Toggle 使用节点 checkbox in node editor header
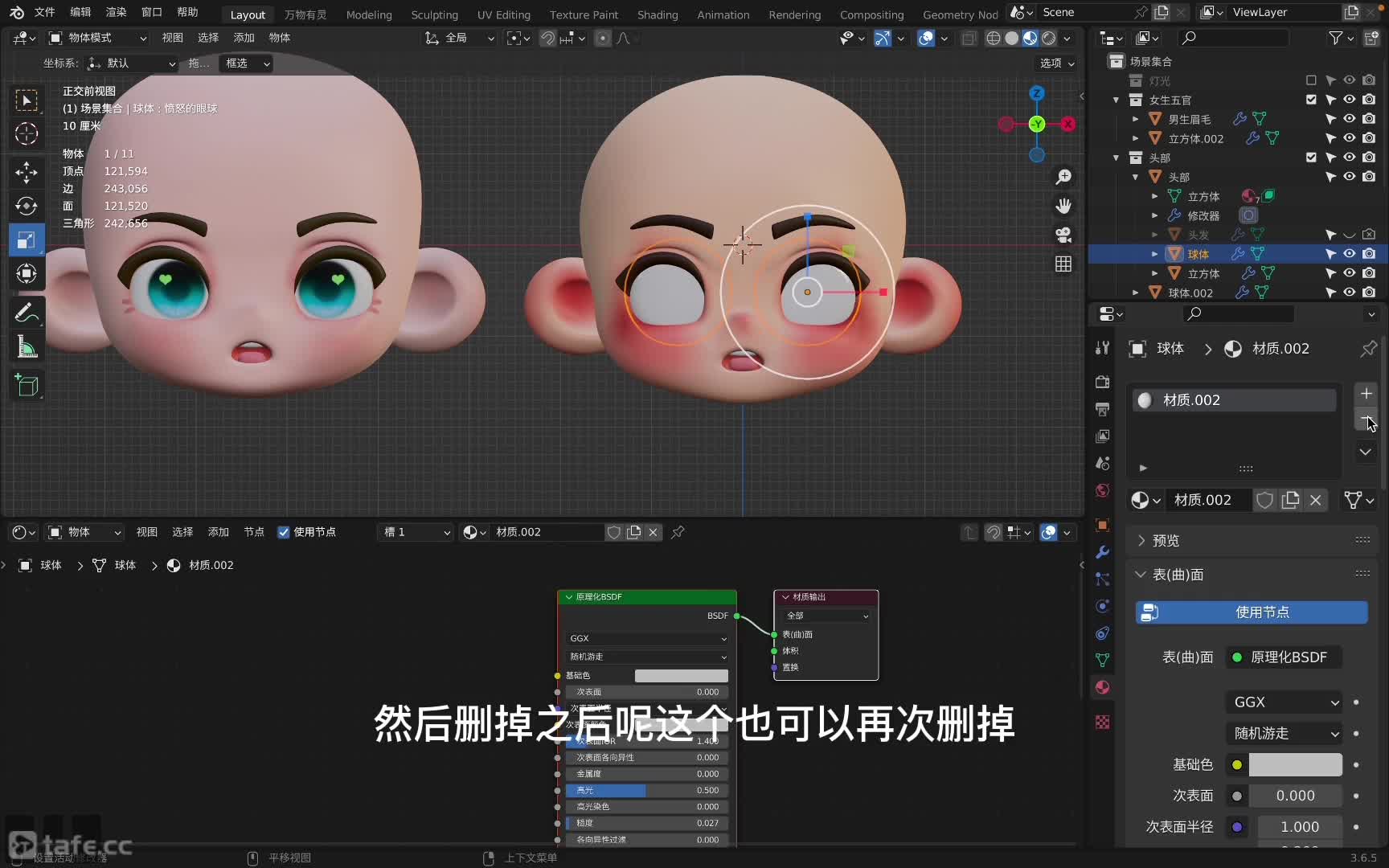This screenshot has width=1389, height=868. coord(283,532)
